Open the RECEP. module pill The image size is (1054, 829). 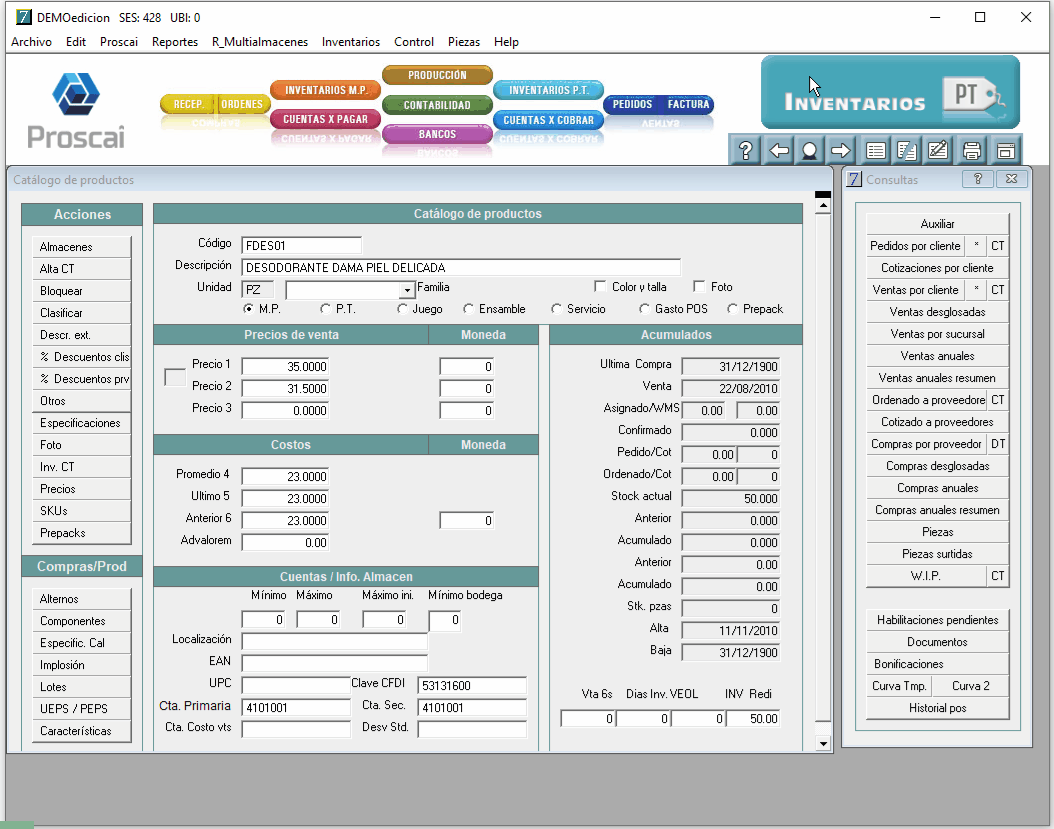pyautogui.click(x=188, y=104)
